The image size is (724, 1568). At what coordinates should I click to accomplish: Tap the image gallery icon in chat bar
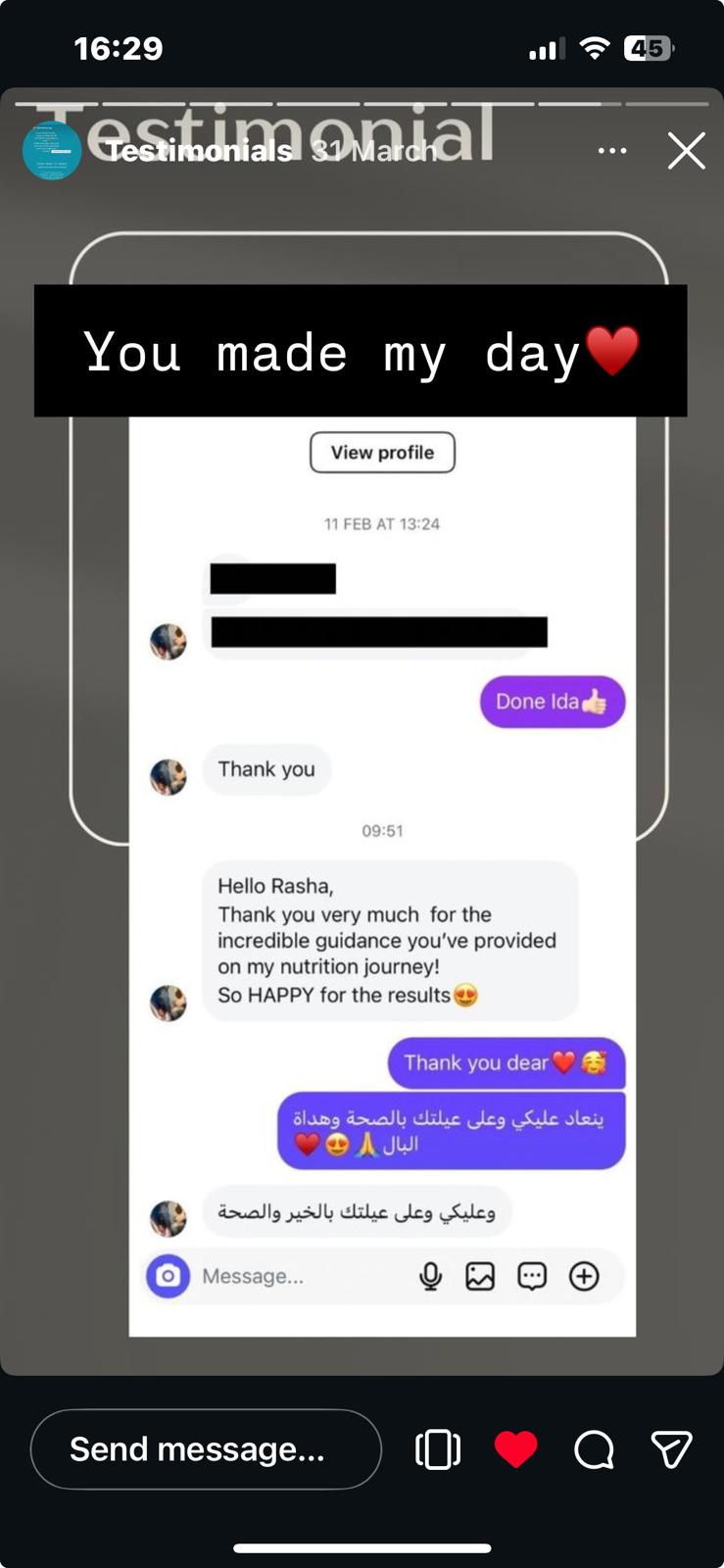480,1276
